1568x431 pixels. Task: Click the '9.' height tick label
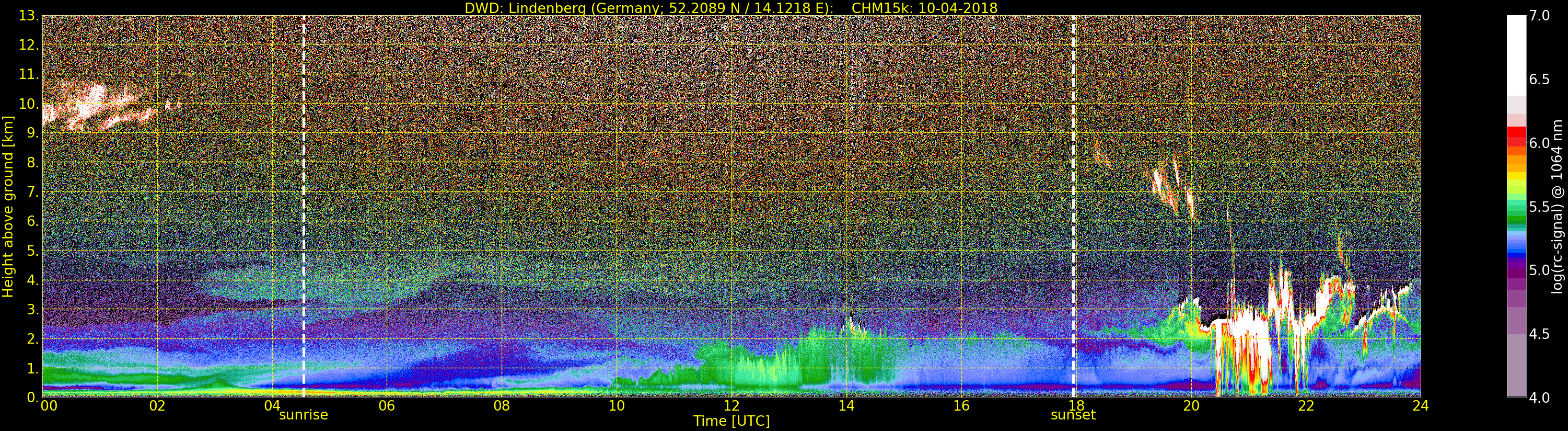pos(32,133)
